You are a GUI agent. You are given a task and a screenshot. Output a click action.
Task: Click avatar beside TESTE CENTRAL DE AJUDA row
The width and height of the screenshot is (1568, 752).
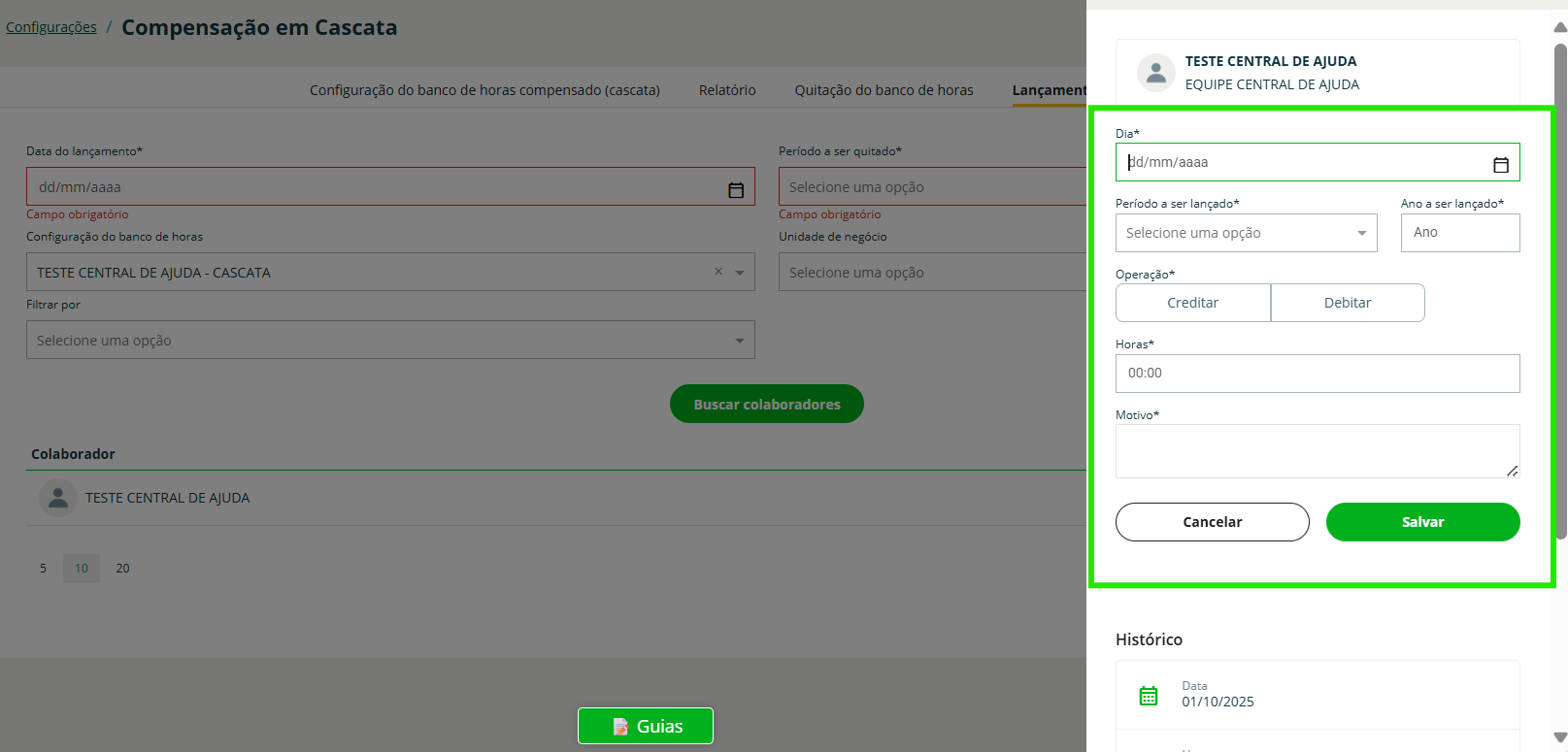(58, 498)
